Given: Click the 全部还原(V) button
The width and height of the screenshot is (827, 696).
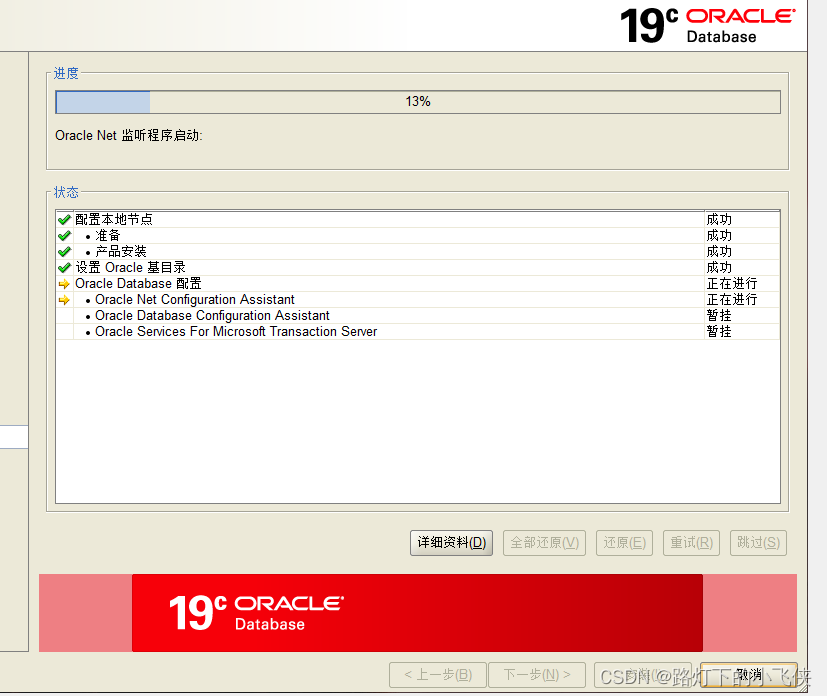Looking at the screenshot, I should coord(544,542).
